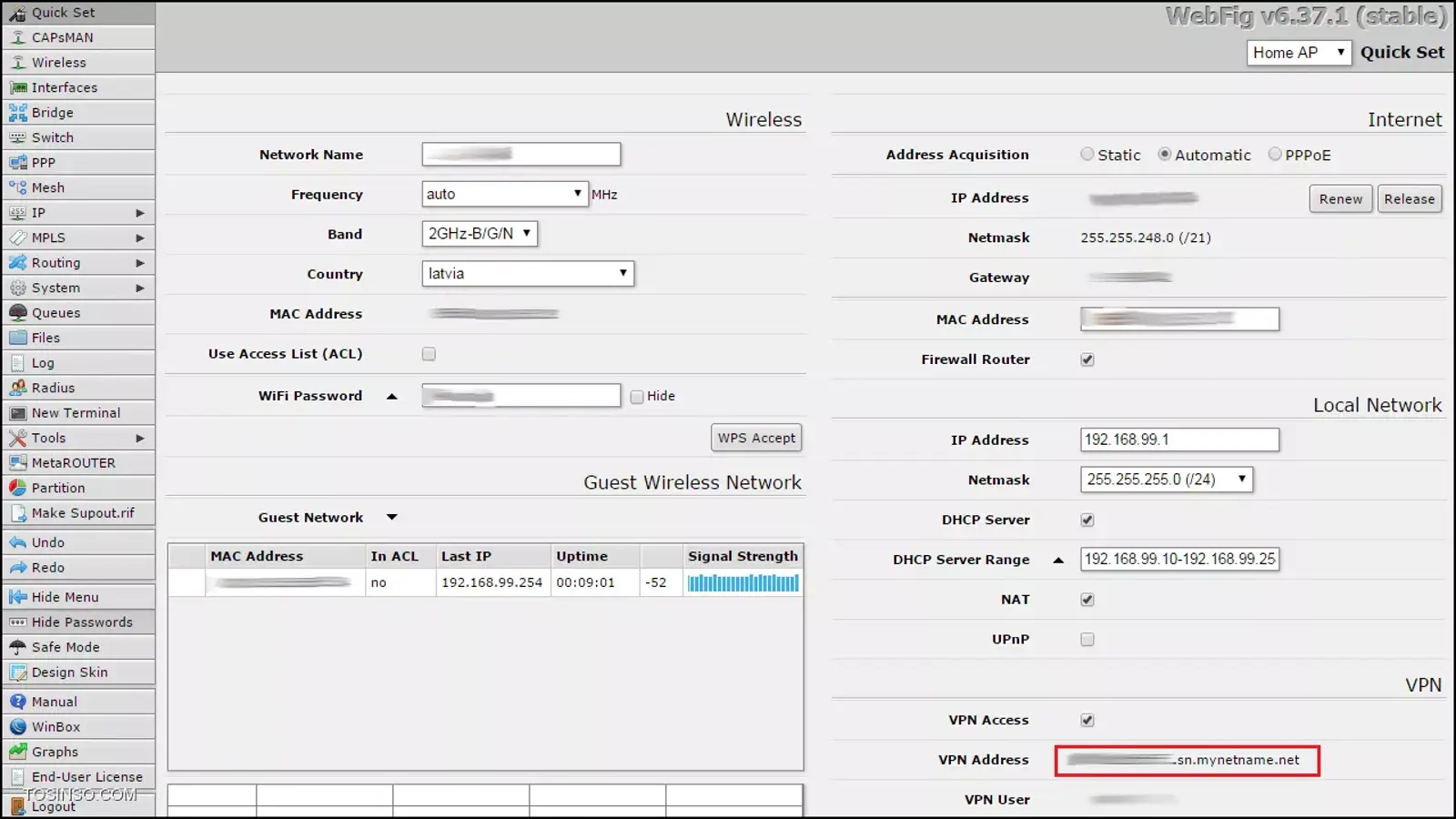Click the Local Network IP Address field

tap(1179, 440)
